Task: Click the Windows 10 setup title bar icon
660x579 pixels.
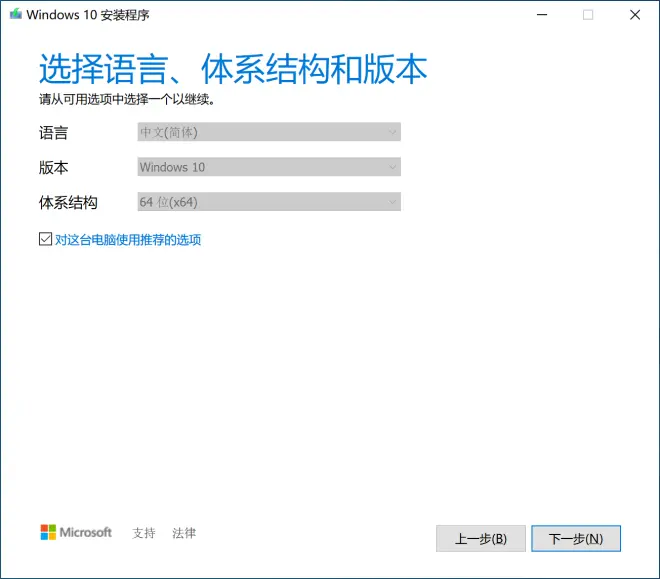Action: [16, 14]
